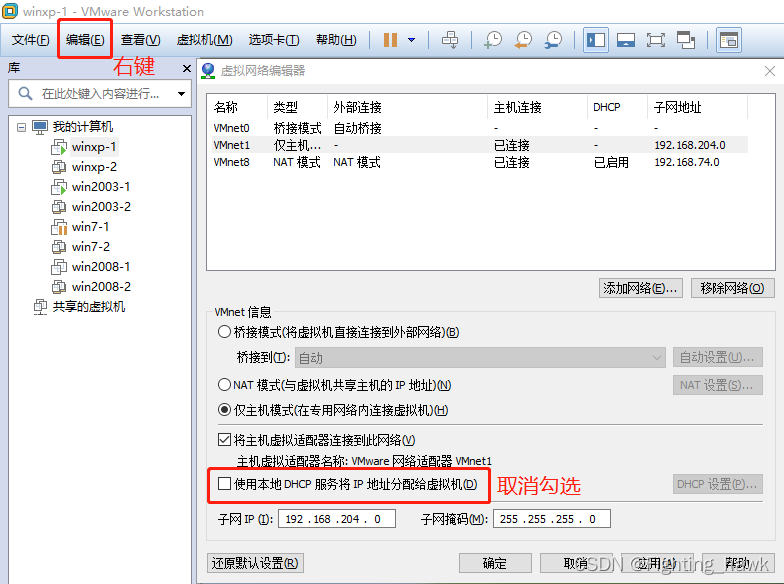Close the virtual network editor dialog

tap(770, 71)
